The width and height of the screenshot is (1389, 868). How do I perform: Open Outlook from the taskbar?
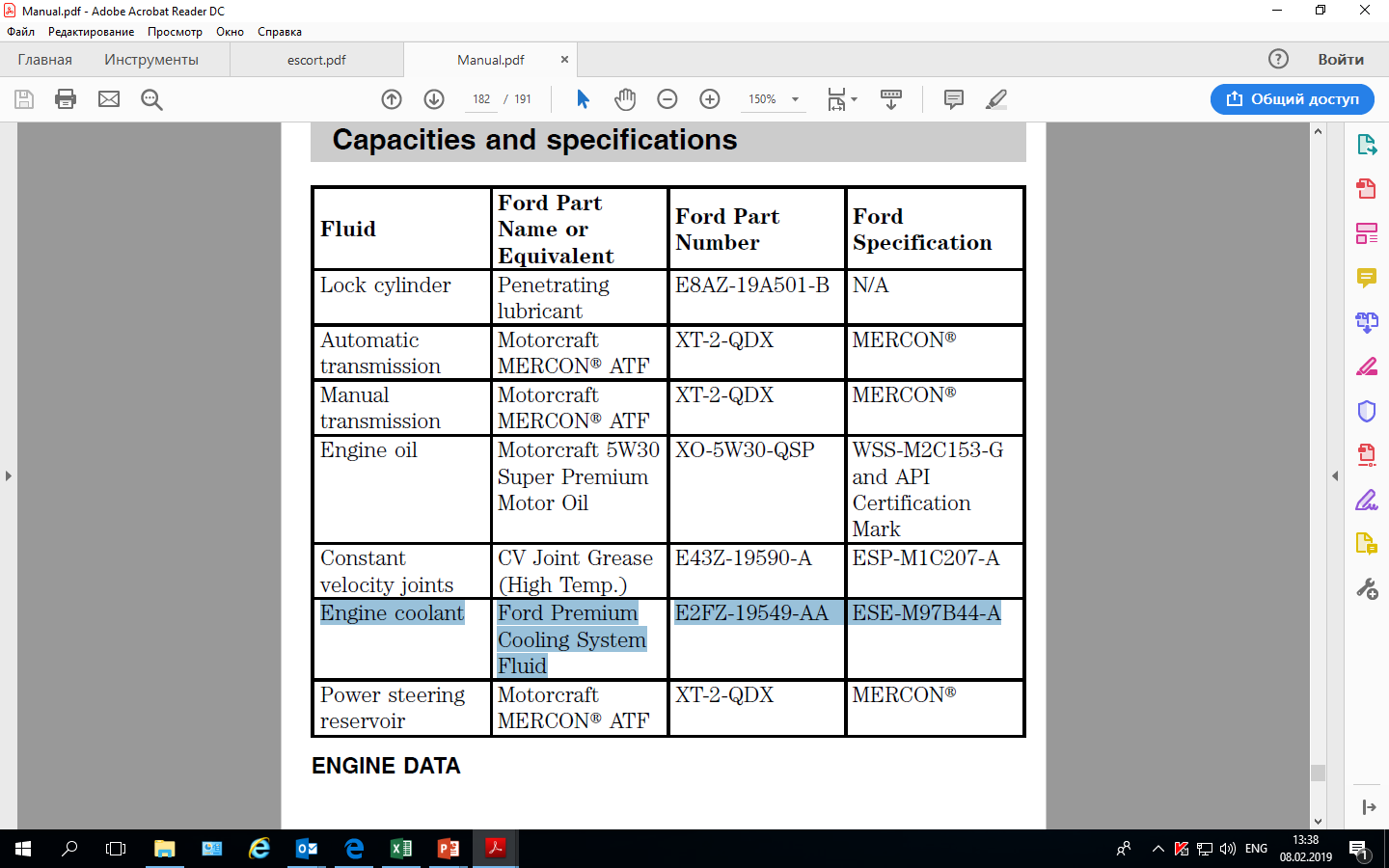click(x=307, y=849)
